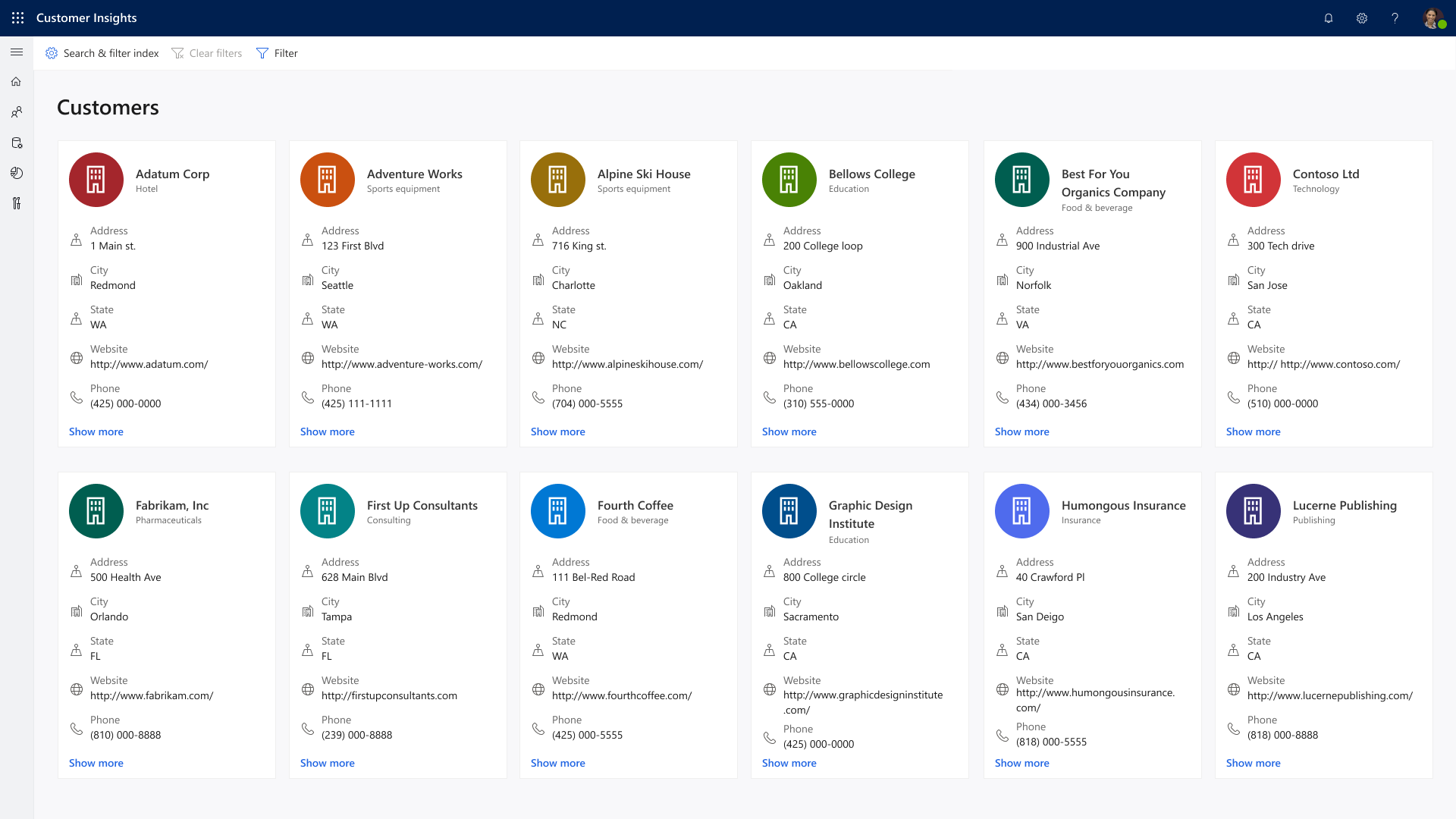Show more for Fourth Coffee card
The width and height of the screenshot is (1456, 819).
557,763
